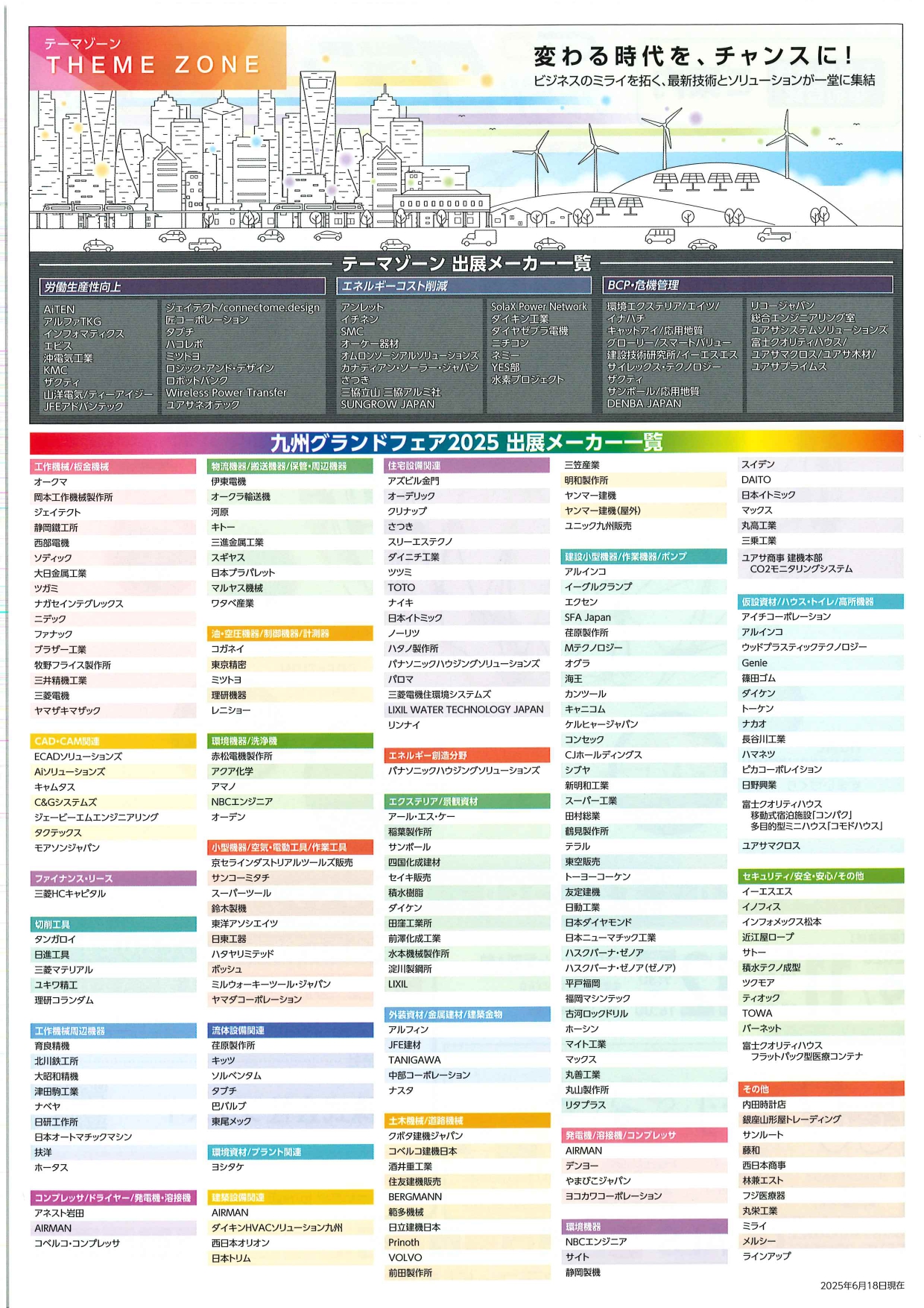Click the "リンナイ" row

pos(467,725)
